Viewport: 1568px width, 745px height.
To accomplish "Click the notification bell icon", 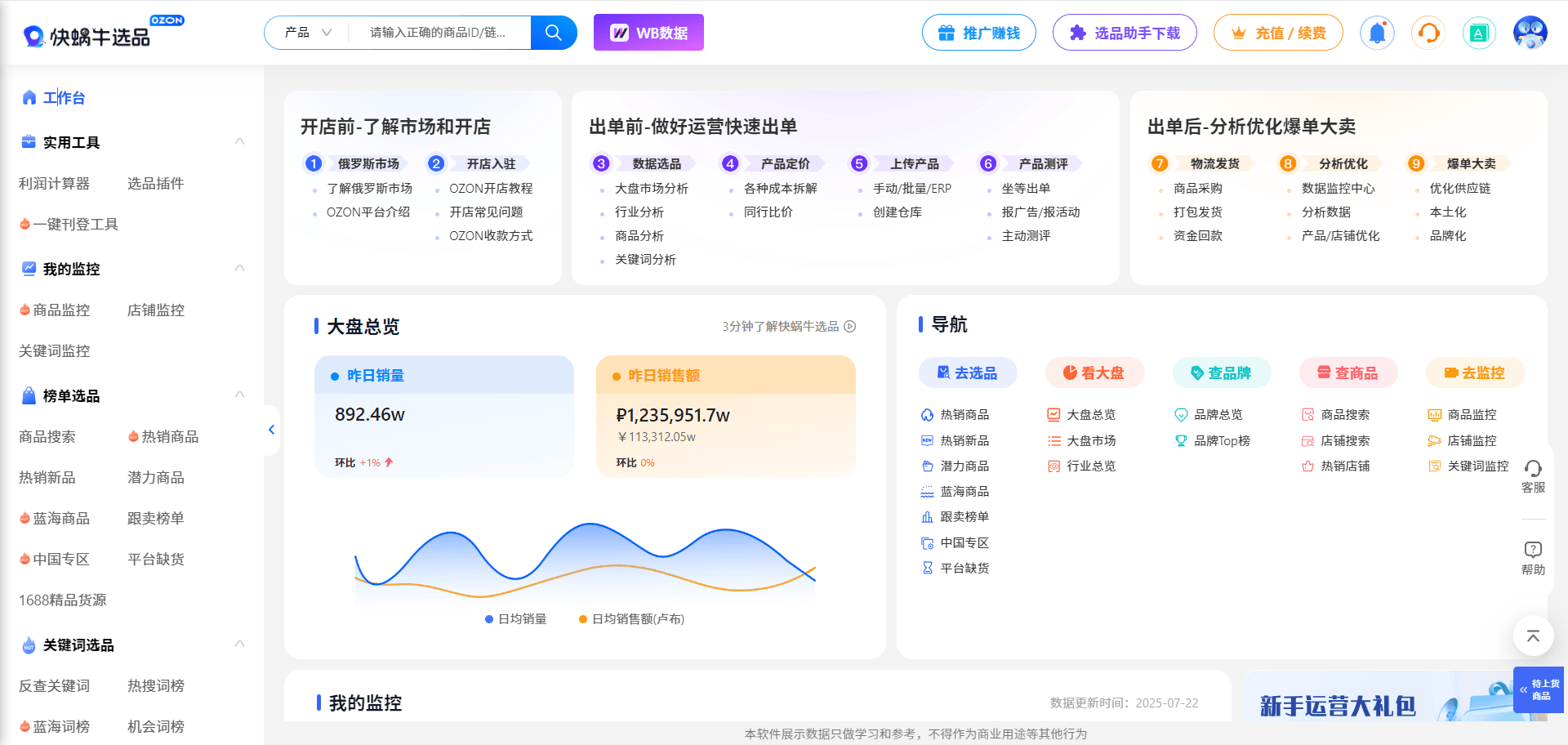I will coord(1377,32).
